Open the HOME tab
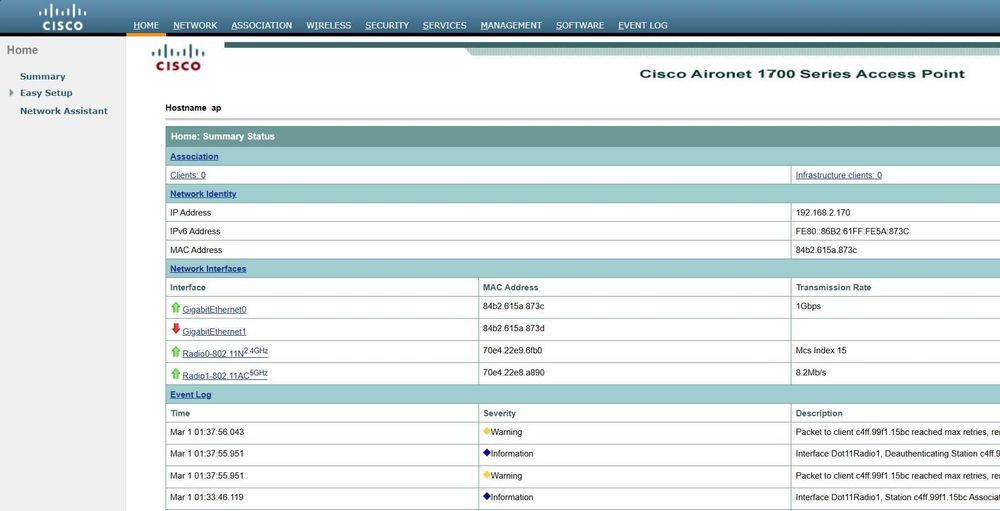Screen dimensions: 1000x511 pyautogui.click(x=146, y=26)
